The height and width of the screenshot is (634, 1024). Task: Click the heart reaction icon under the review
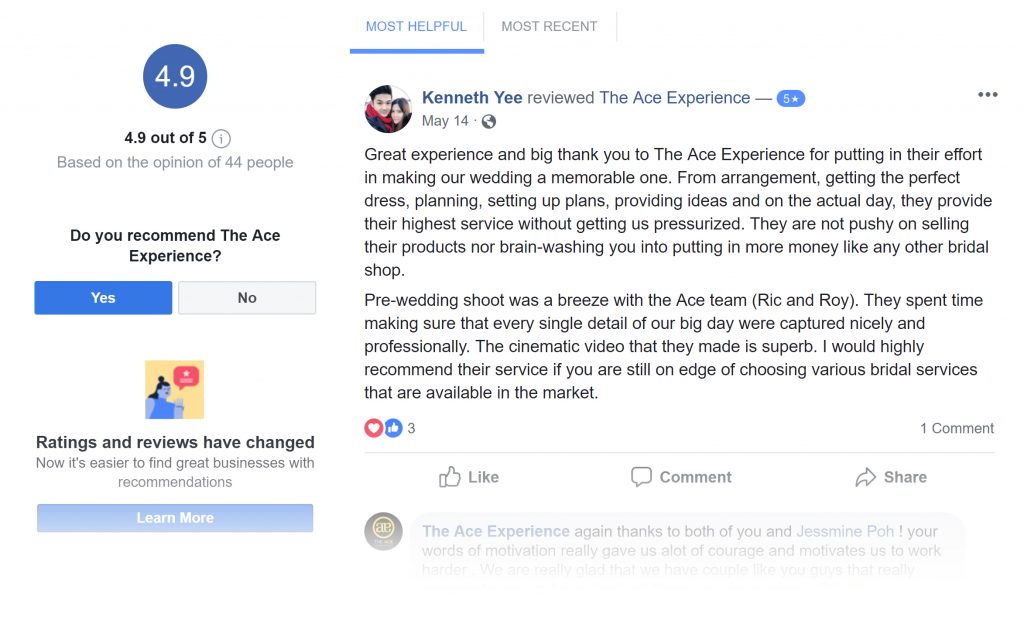tap(374, 428)
